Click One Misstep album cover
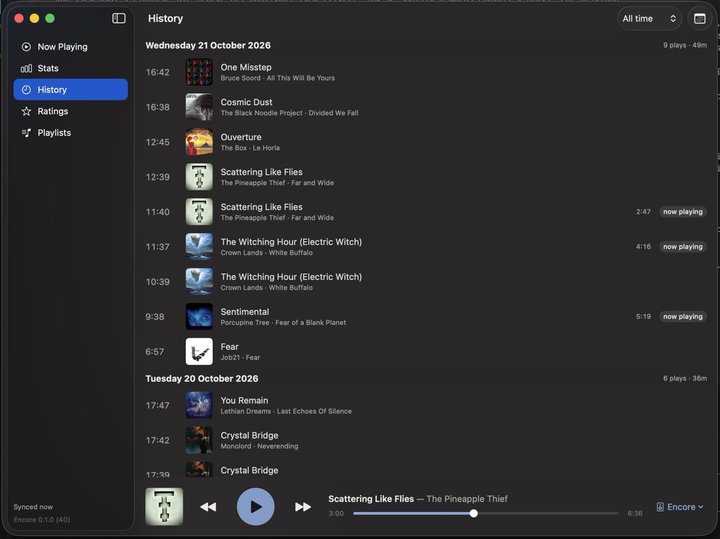The width and height of the screenshot is (720, 539). click(x=199, y=72)
